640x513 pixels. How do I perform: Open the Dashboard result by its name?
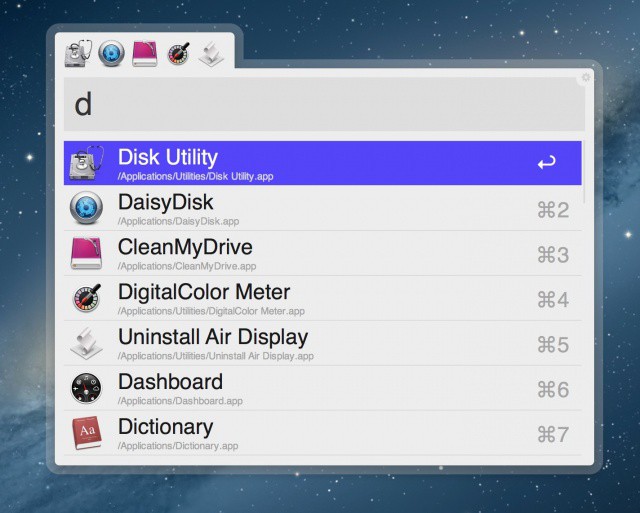click(170, 382)
